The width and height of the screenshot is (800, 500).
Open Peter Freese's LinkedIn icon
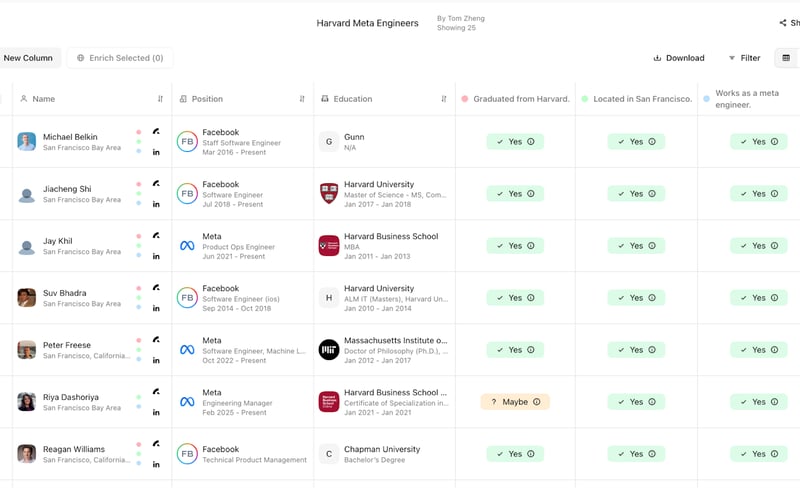click(156, 360)
